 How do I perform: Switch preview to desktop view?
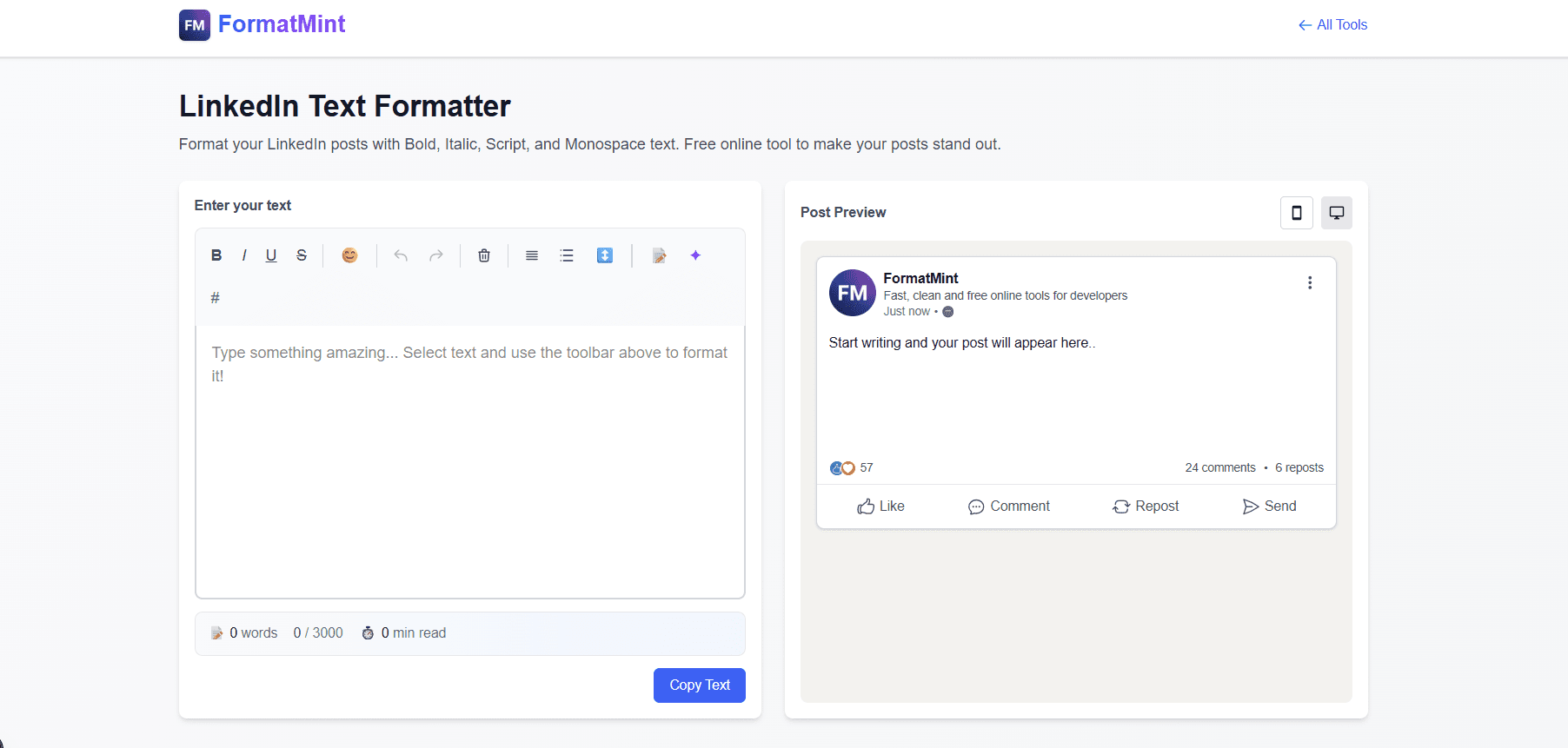click(x=1337, y=213)
